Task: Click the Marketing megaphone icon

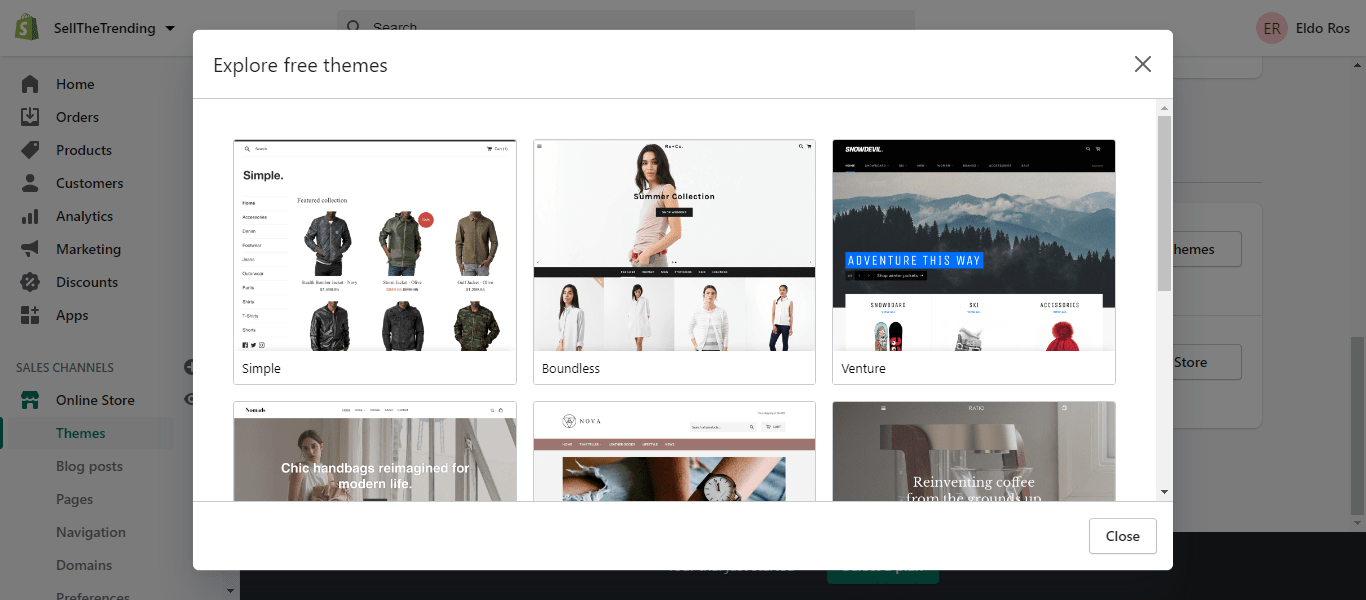Action: [30, 249]
